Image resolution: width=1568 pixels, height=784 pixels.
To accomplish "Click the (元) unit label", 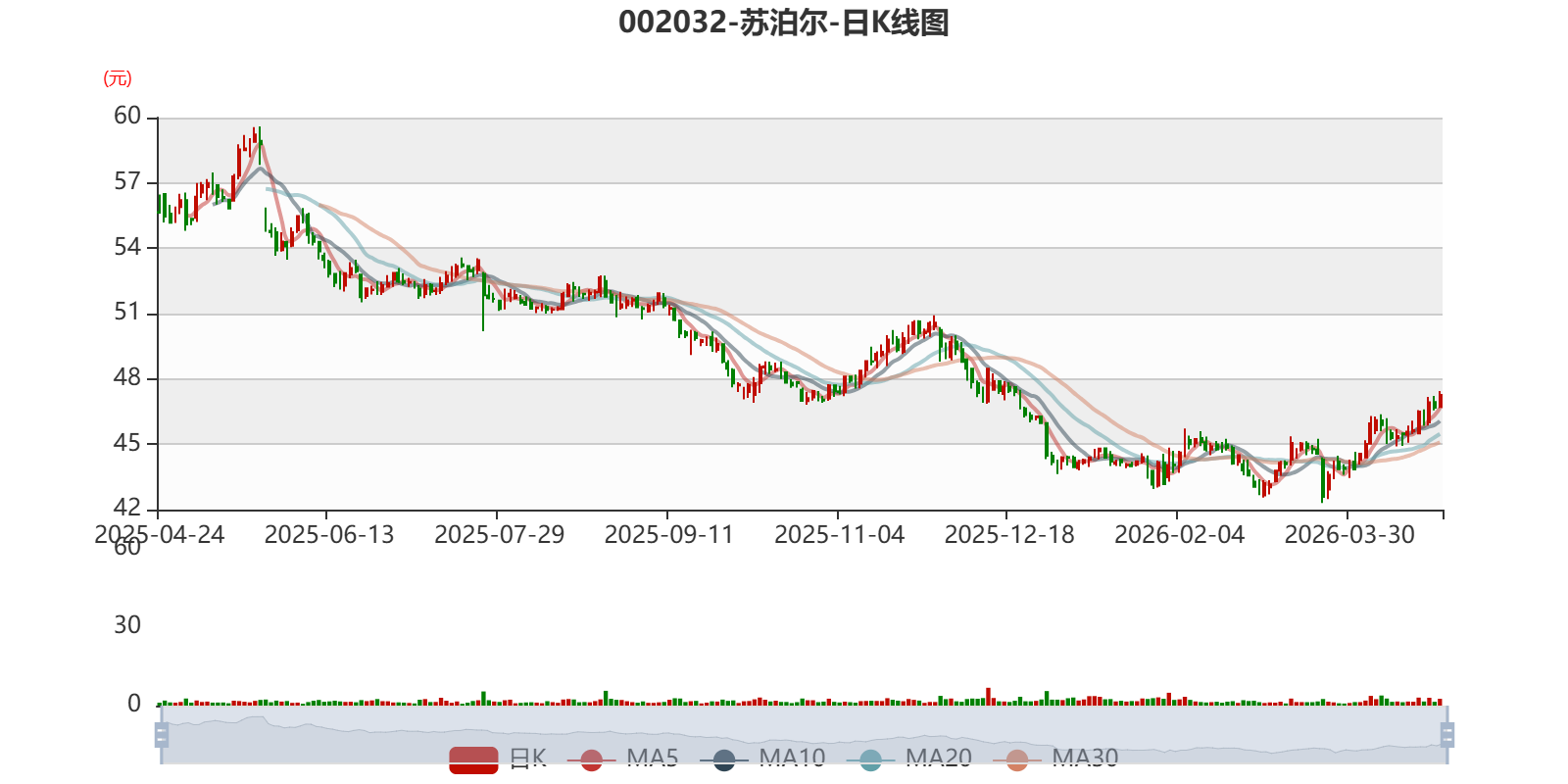I will pyautogui.click(x=118, y=78).
